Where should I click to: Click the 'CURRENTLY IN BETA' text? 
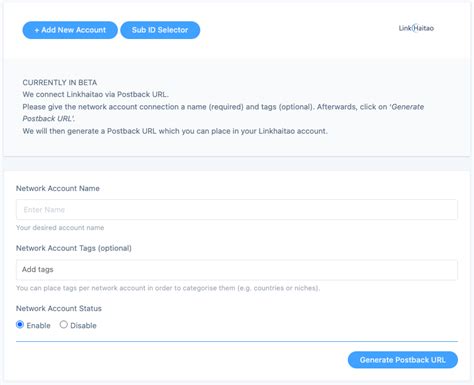tap(60, 82)
